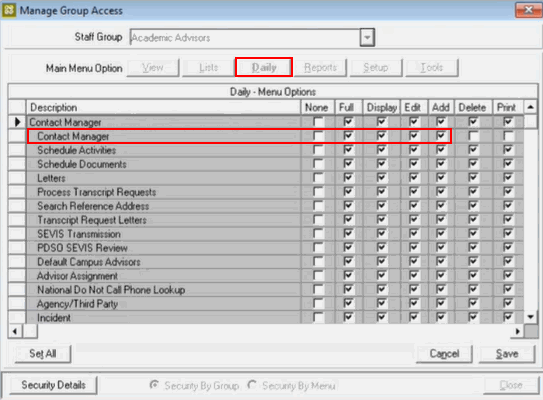Uncheck Display for Schedule Documents
Image resolution: width=543 pixels, height=400 pixels.
381,164
